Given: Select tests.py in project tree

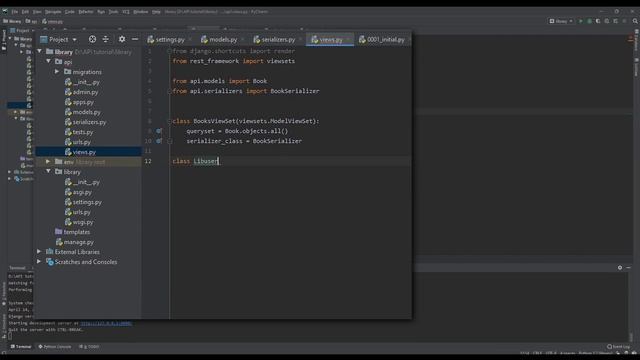Looking at the screenshot, I should pyautogui.click(x=79, y=132).
